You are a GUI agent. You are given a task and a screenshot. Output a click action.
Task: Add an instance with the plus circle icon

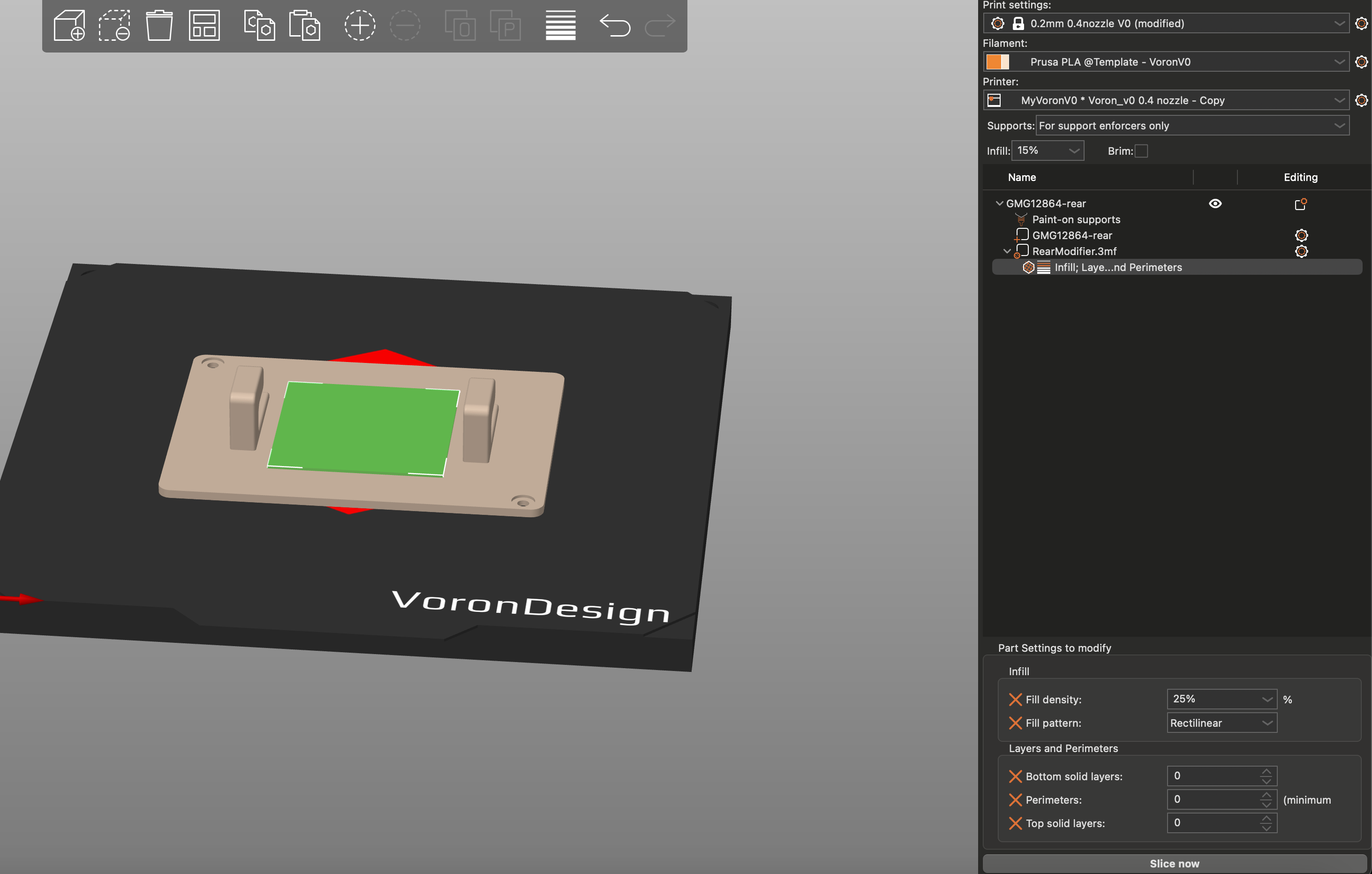360,25
